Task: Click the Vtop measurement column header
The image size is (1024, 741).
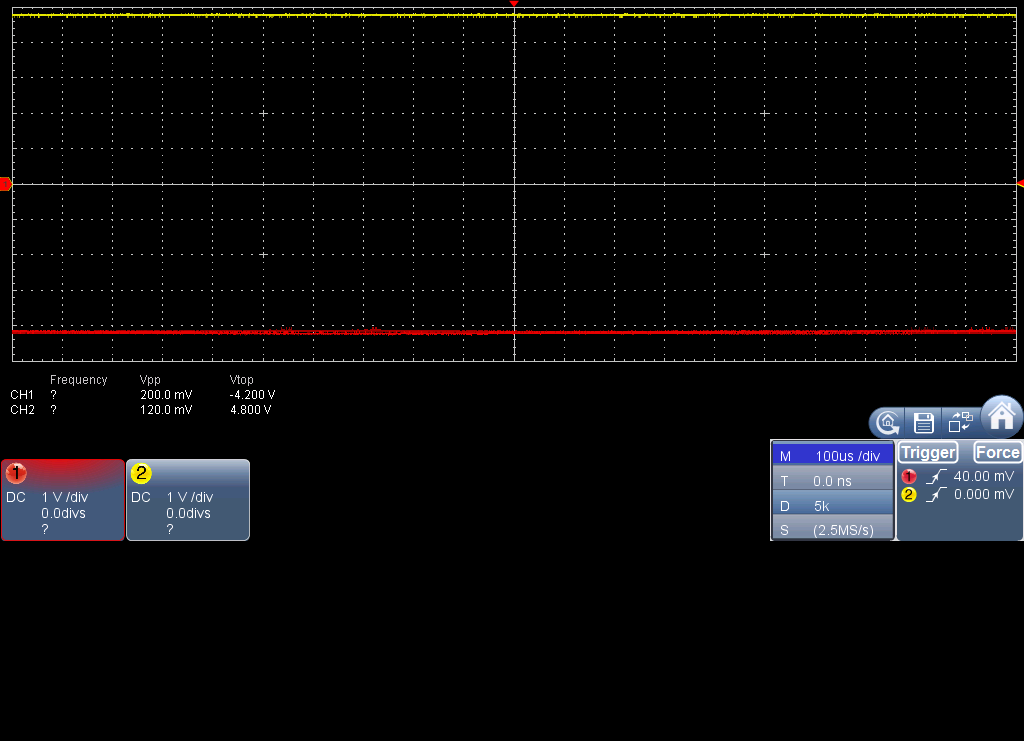Action: point(241,380)
